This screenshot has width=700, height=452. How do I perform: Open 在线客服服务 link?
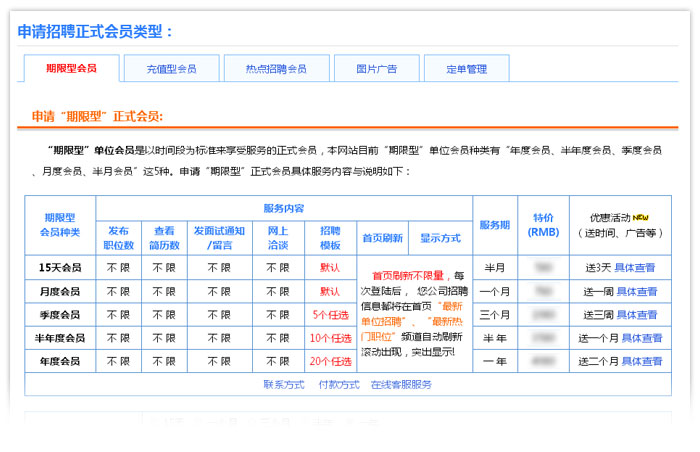(x=401, y=384)
